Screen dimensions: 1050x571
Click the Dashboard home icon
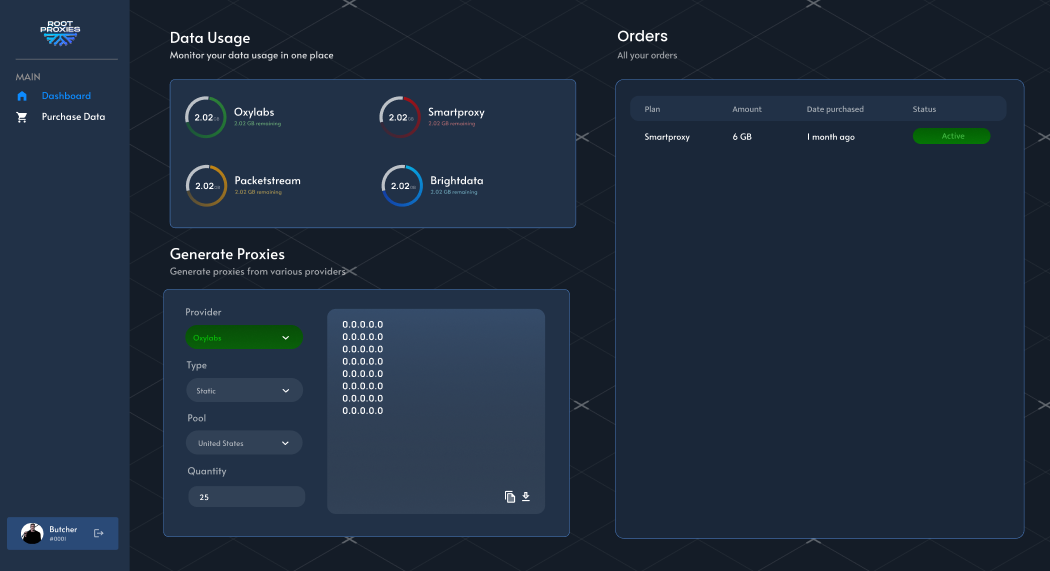[22, 96]
